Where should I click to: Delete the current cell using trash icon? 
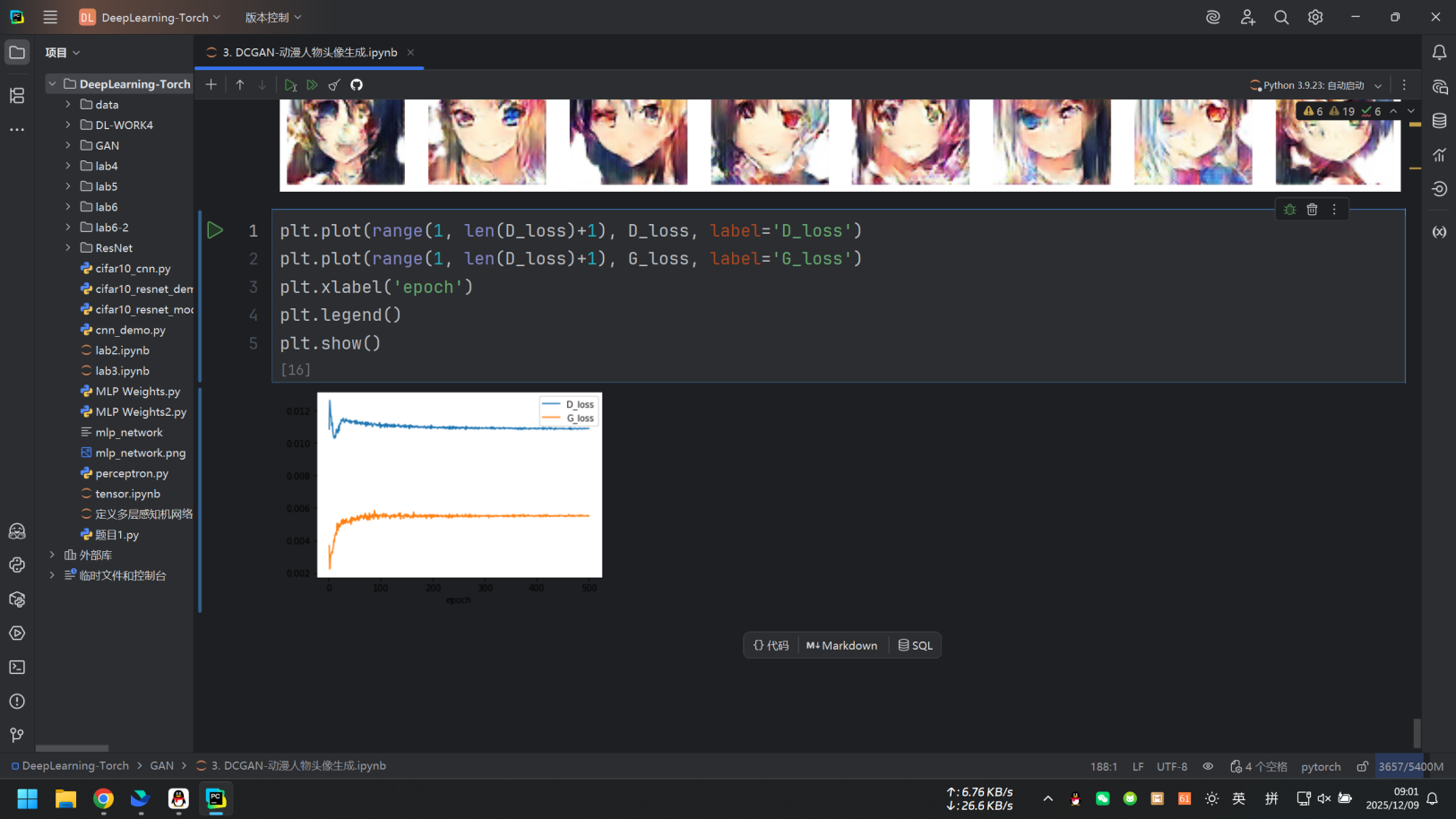[x=1312, y=210]
